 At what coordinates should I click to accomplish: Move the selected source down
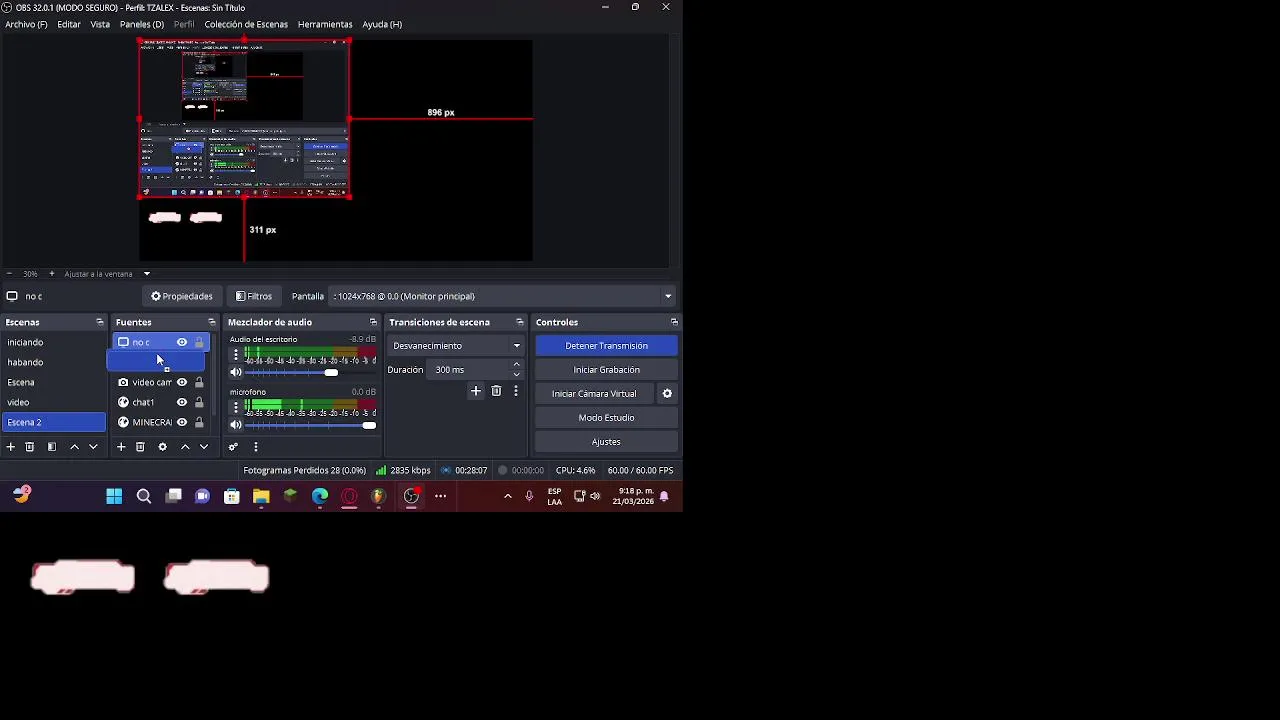(204, 447)
